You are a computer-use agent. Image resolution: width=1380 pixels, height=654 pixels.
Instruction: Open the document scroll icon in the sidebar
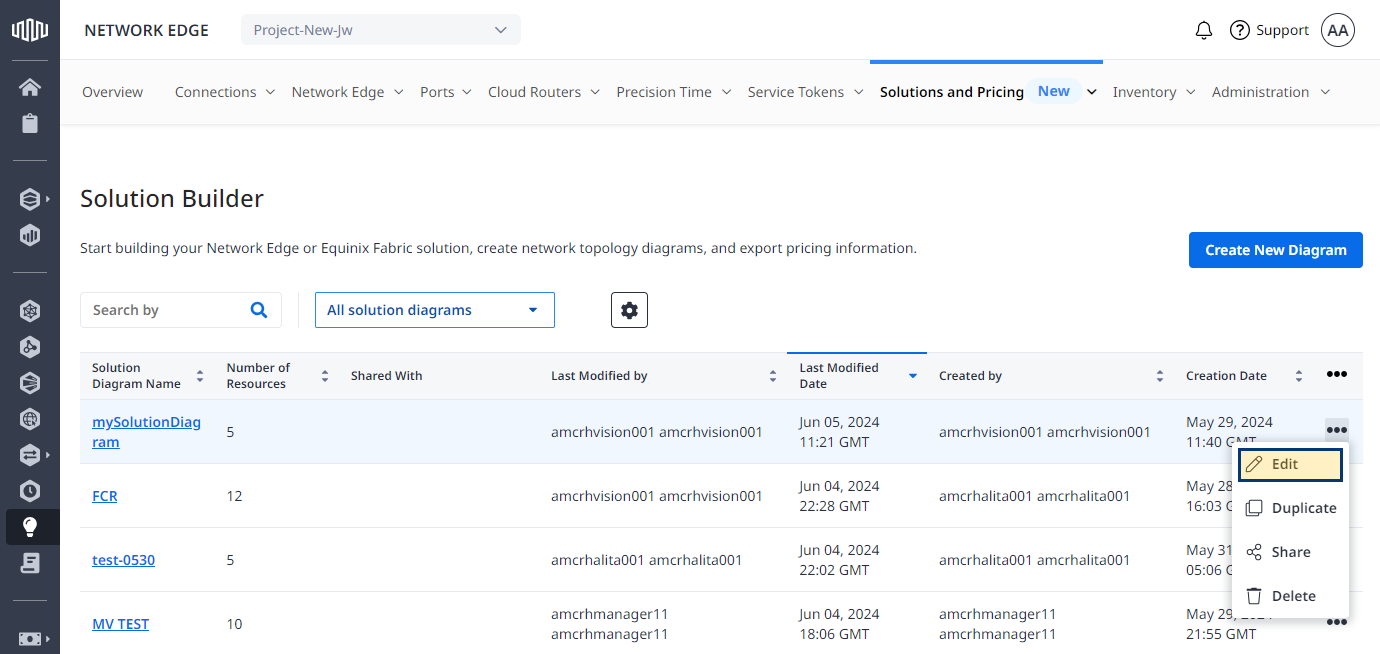point(30,563)
